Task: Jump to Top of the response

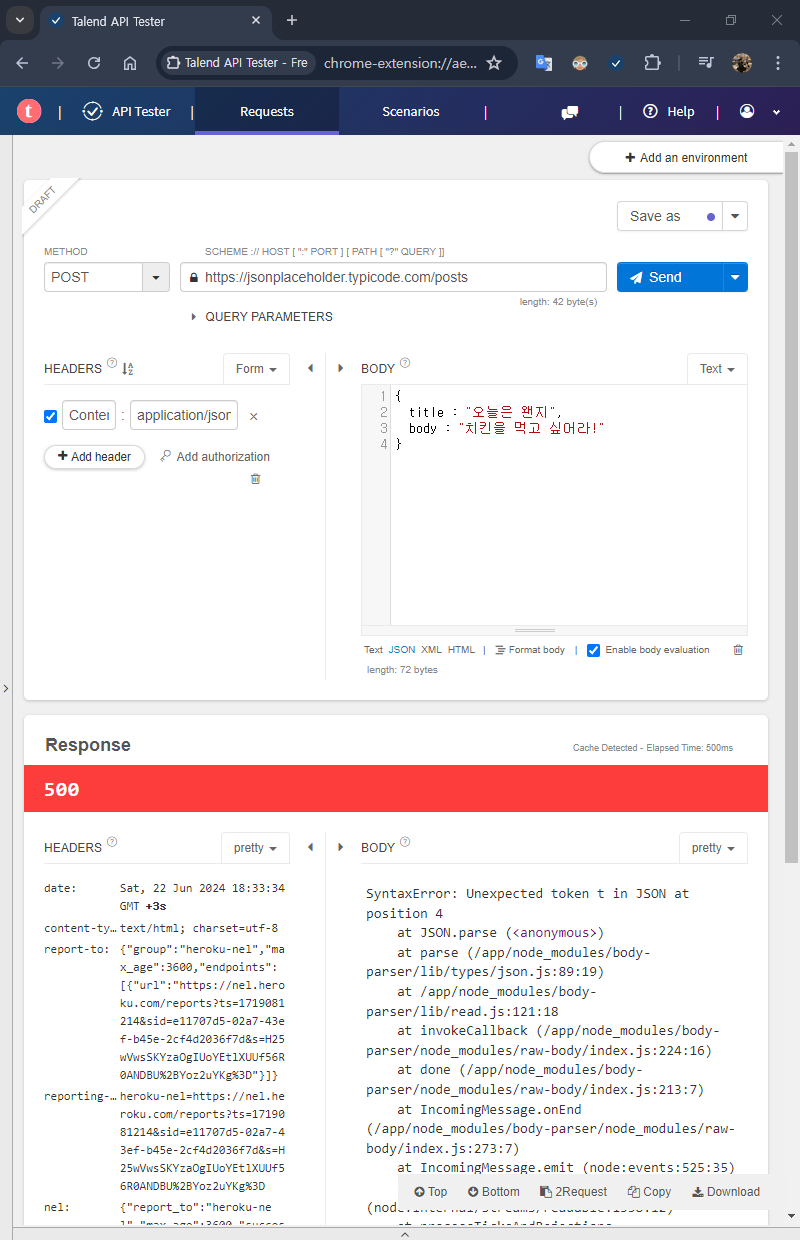Action: (431, 1192)
